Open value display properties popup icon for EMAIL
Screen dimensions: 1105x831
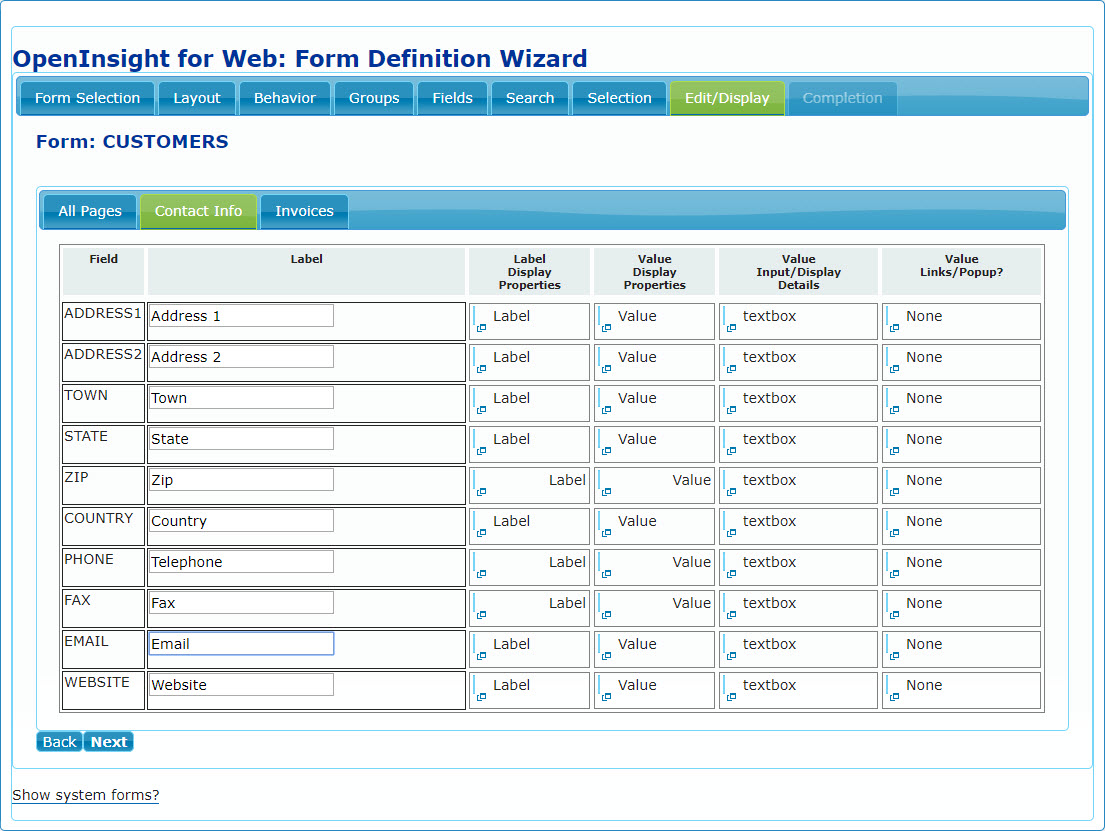[606, 655]
